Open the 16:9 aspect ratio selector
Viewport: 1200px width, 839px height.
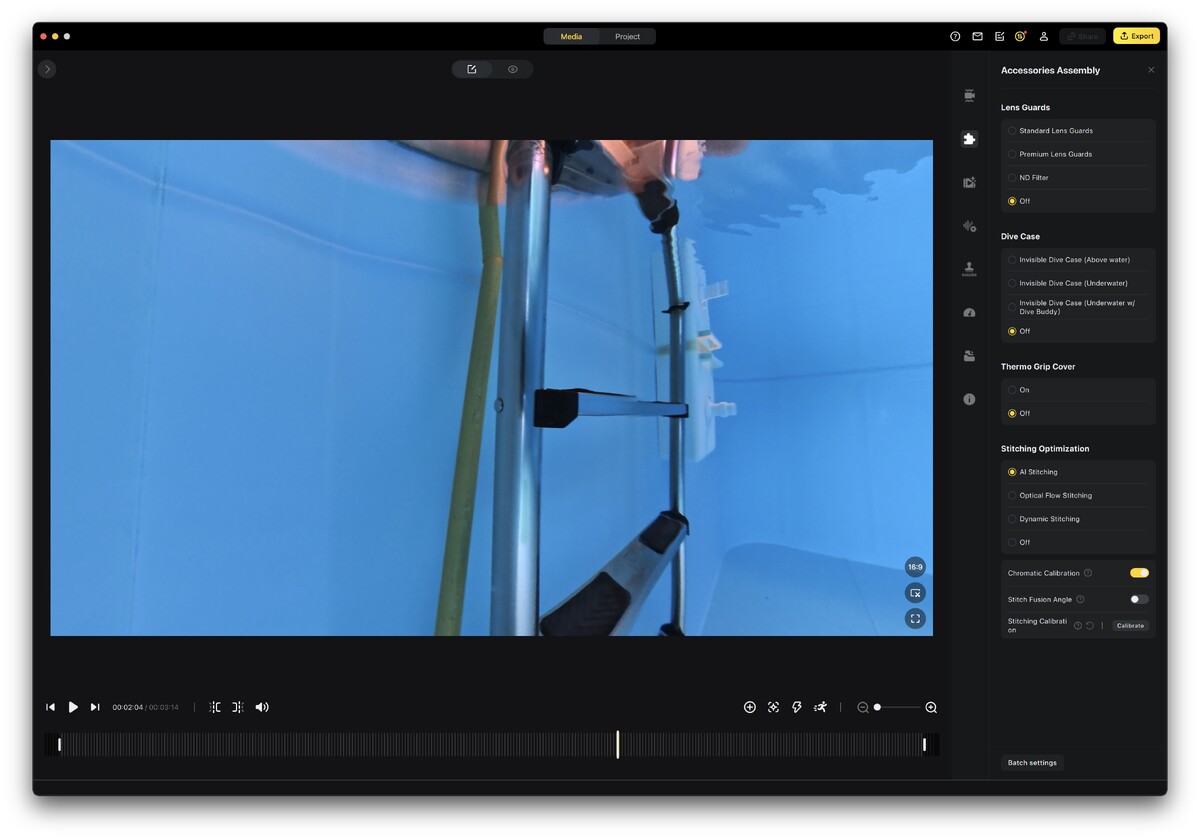pos(914,567)
